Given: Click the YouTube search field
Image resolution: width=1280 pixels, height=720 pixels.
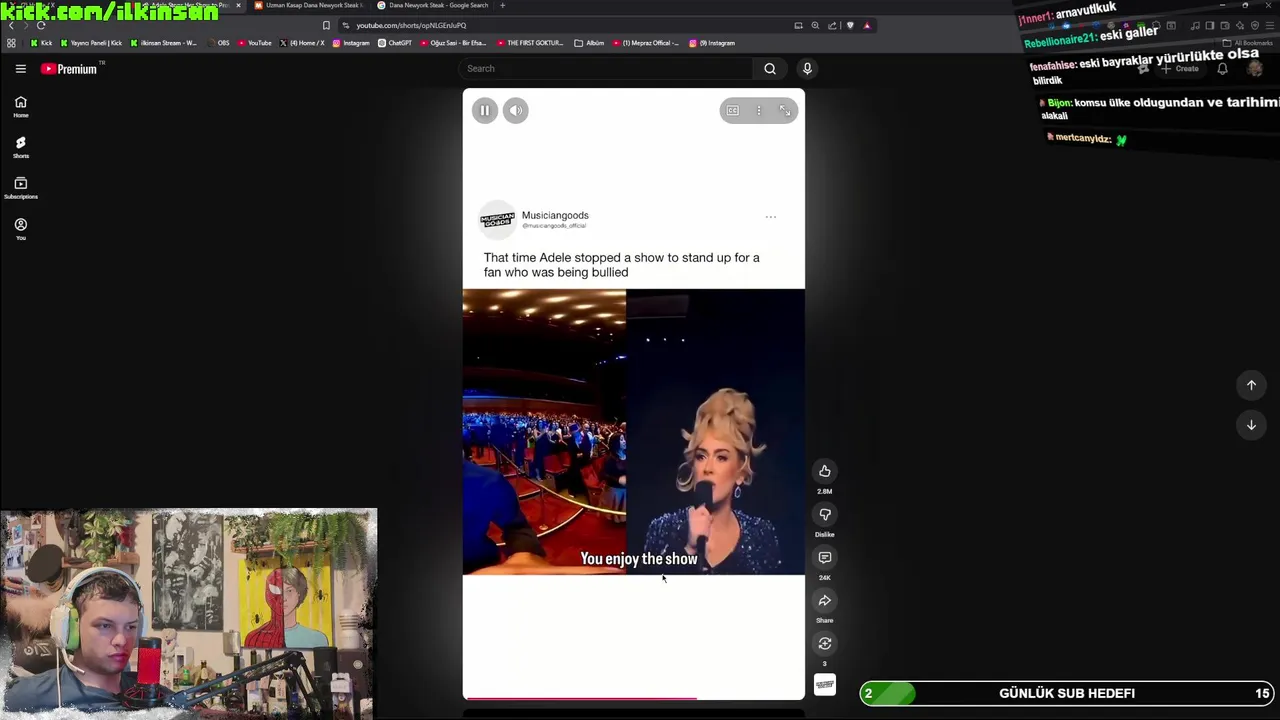Looking at the screenshot, I should pos(606,69).
